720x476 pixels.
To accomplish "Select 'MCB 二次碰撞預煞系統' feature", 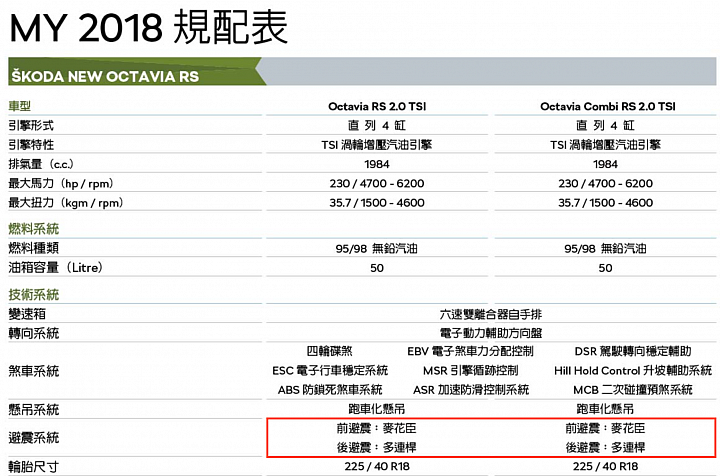I will point(633,390).
